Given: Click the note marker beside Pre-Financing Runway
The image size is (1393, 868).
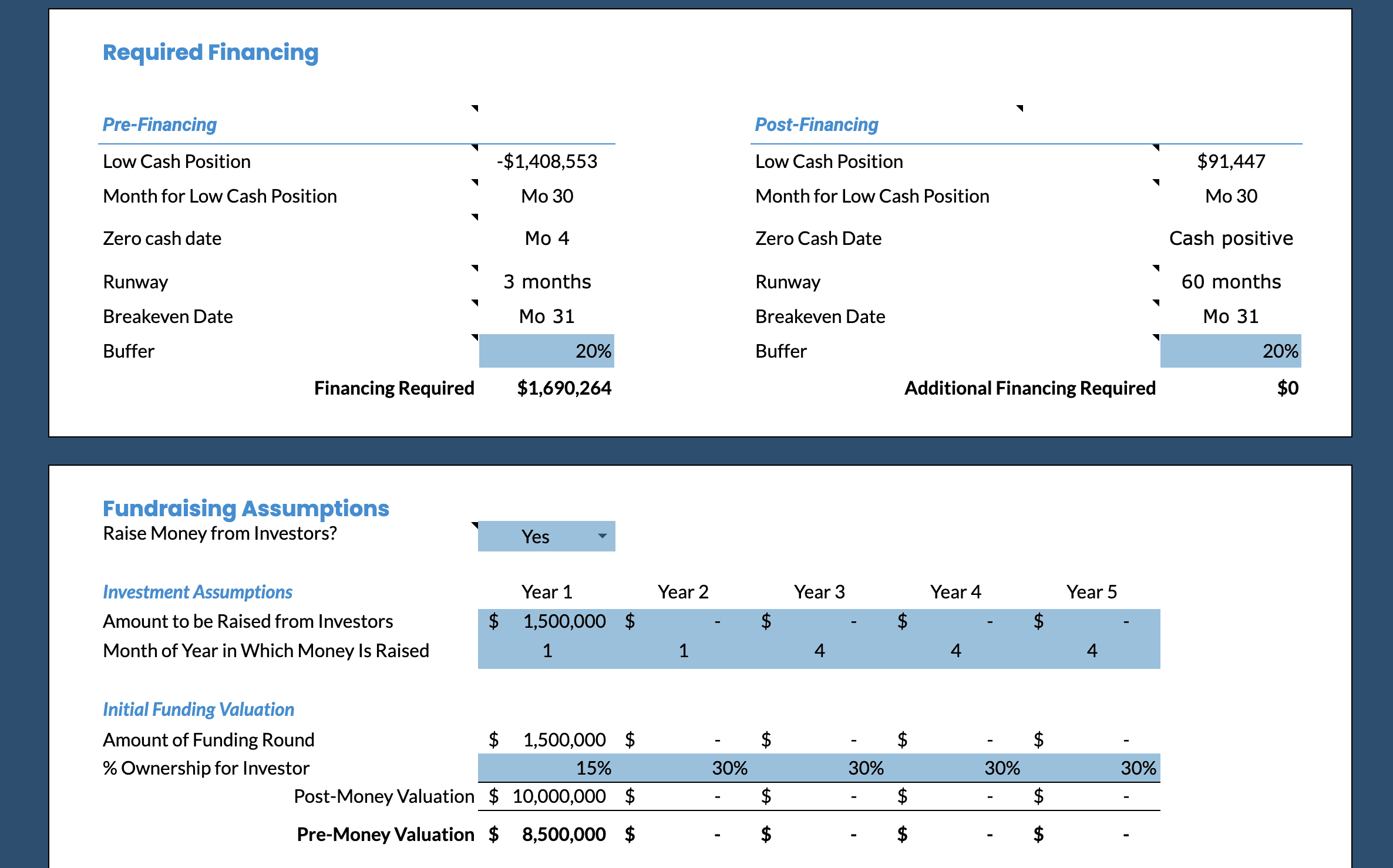Looking at the screenshot, I should [475, 268].
